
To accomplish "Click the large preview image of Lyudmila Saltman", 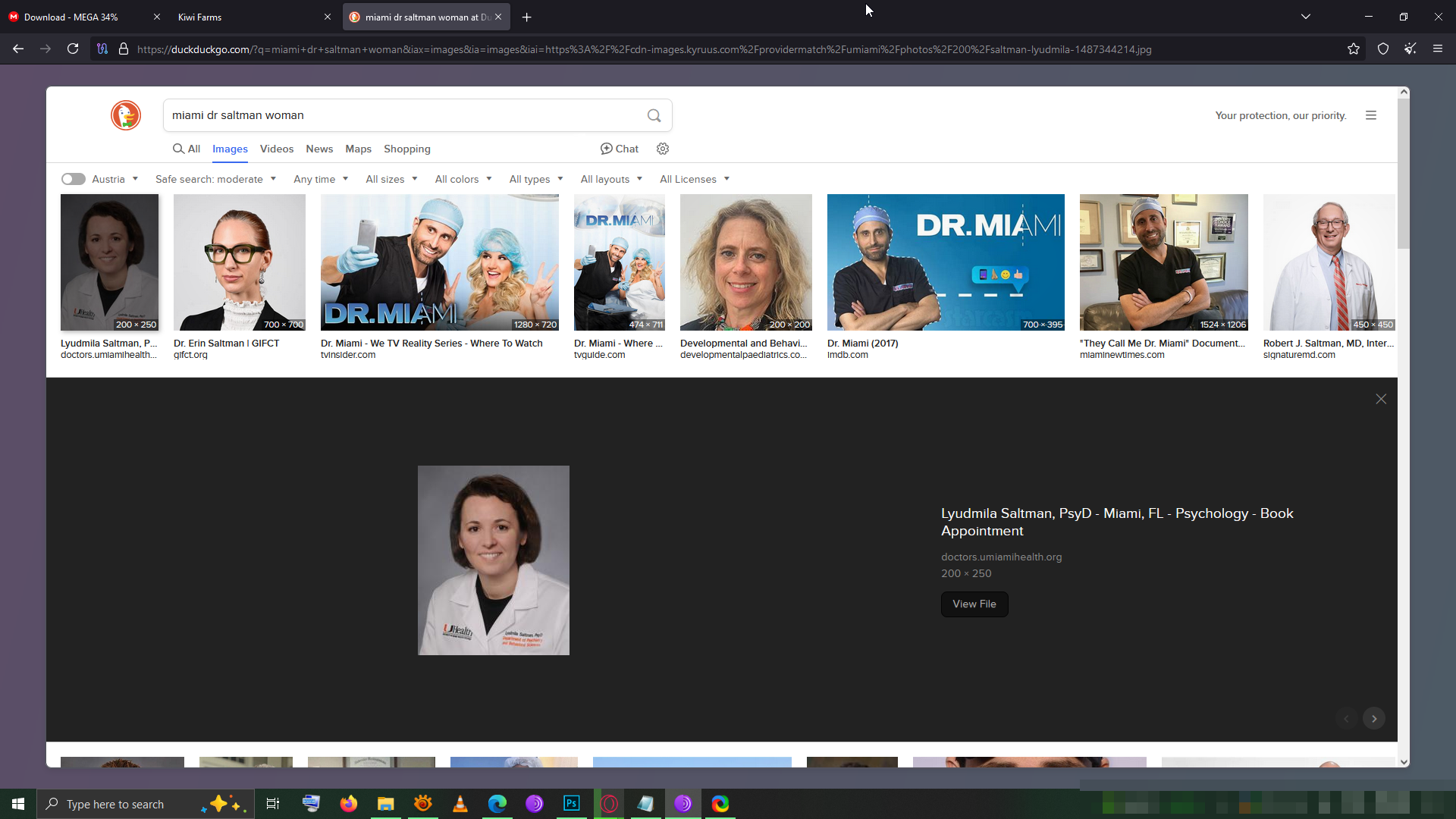I will 494,560.
